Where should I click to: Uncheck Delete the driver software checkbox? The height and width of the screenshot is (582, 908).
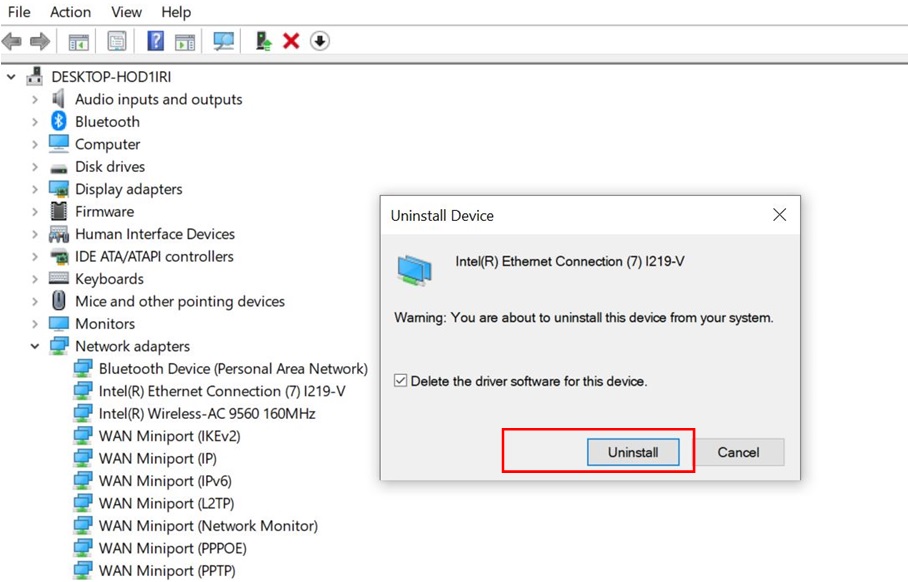(x=400, y=380)
